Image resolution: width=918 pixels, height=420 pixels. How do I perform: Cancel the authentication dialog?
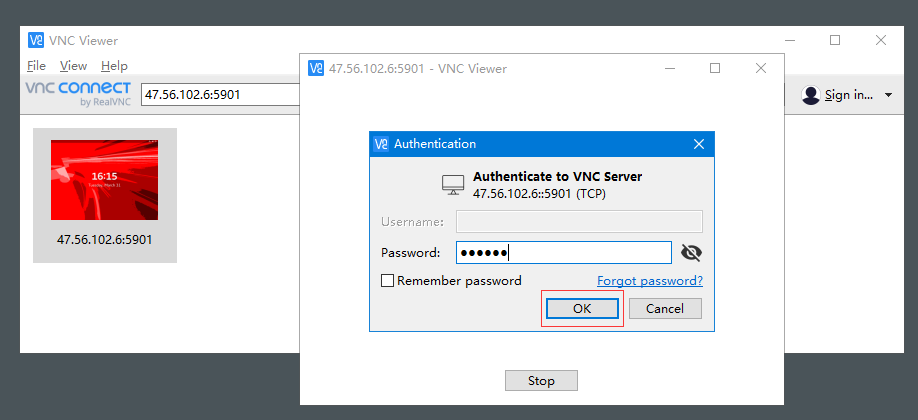(664, 309)
